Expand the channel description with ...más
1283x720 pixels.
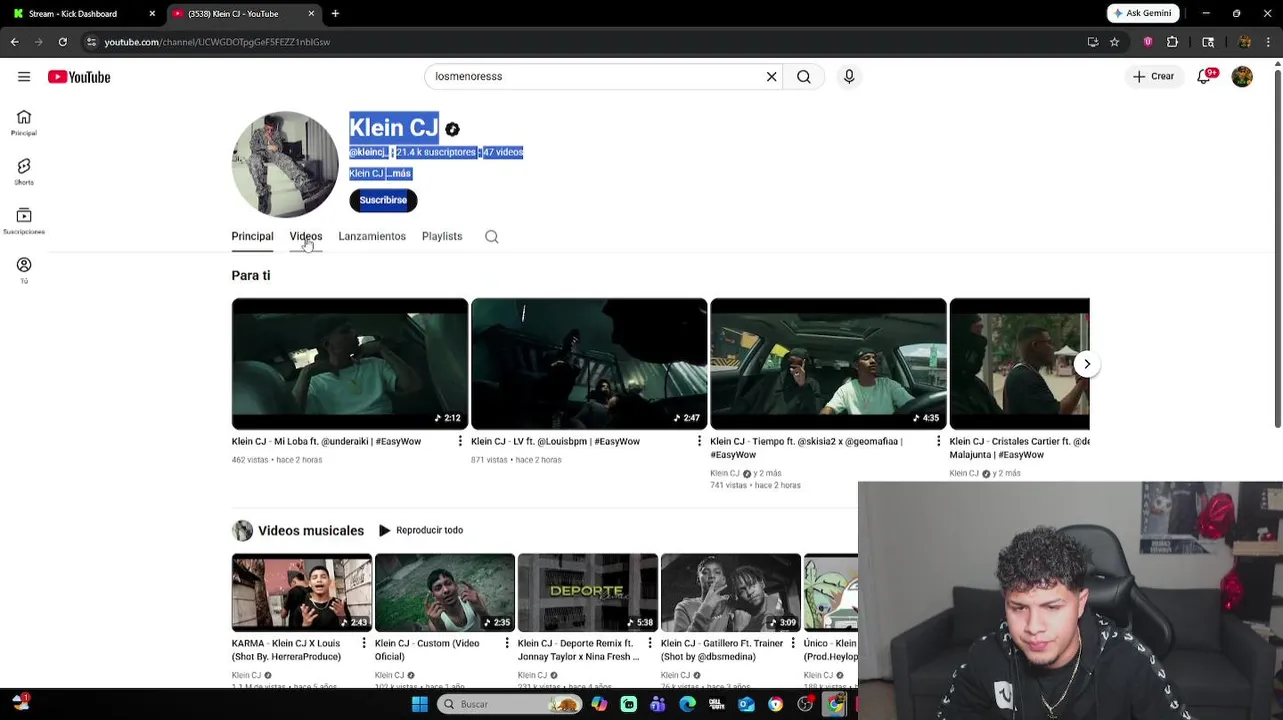coord(399,174)
